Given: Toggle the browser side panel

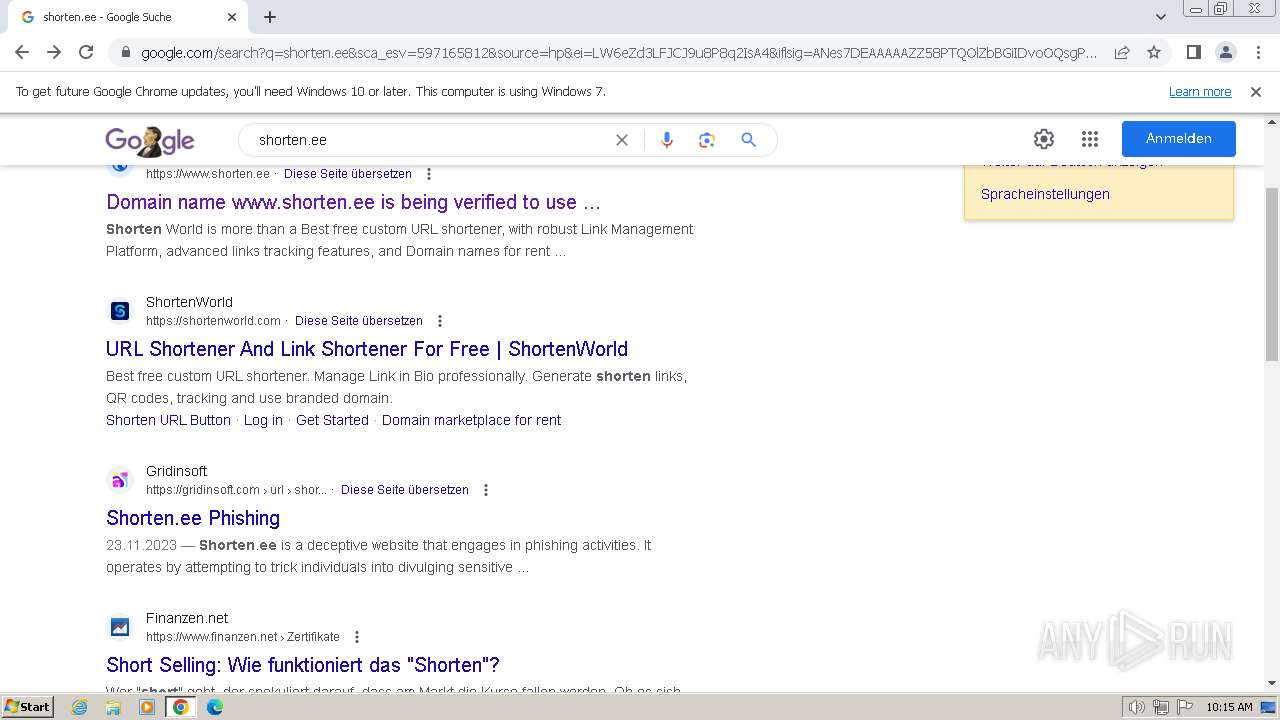Looking at the screenshot, I should click(1194, 52).
